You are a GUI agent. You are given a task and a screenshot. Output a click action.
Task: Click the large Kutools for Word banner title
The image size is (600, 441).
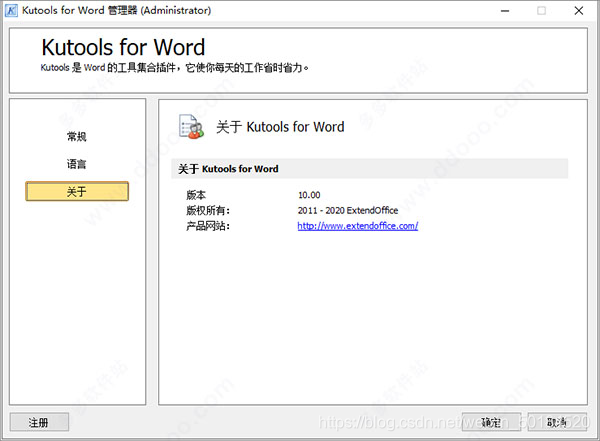pyautogui.click(x=123, y=47)
